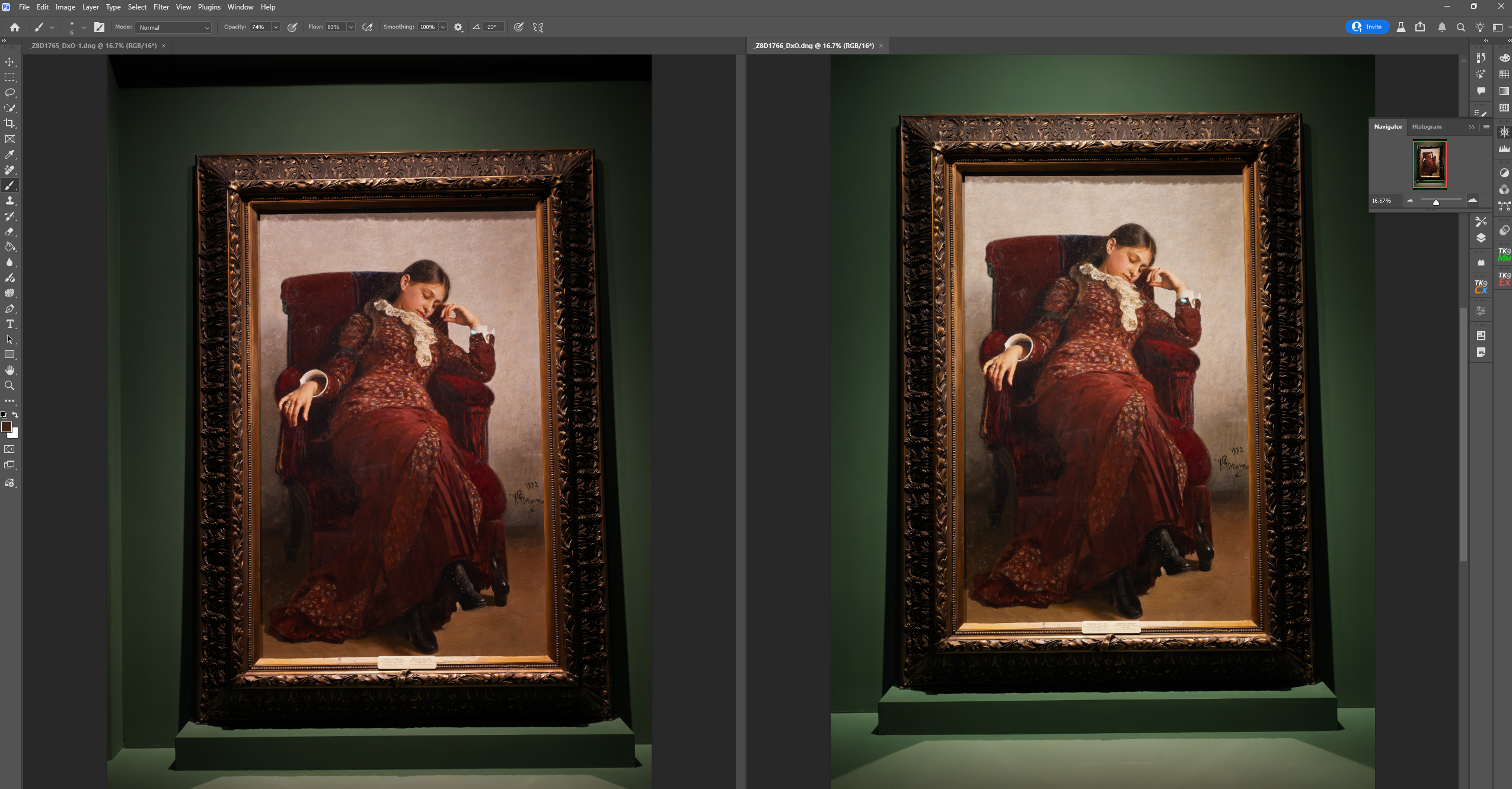This screenshot has height=789, width=1512.
Task: Select the Lasso tool
Action: 9,92
